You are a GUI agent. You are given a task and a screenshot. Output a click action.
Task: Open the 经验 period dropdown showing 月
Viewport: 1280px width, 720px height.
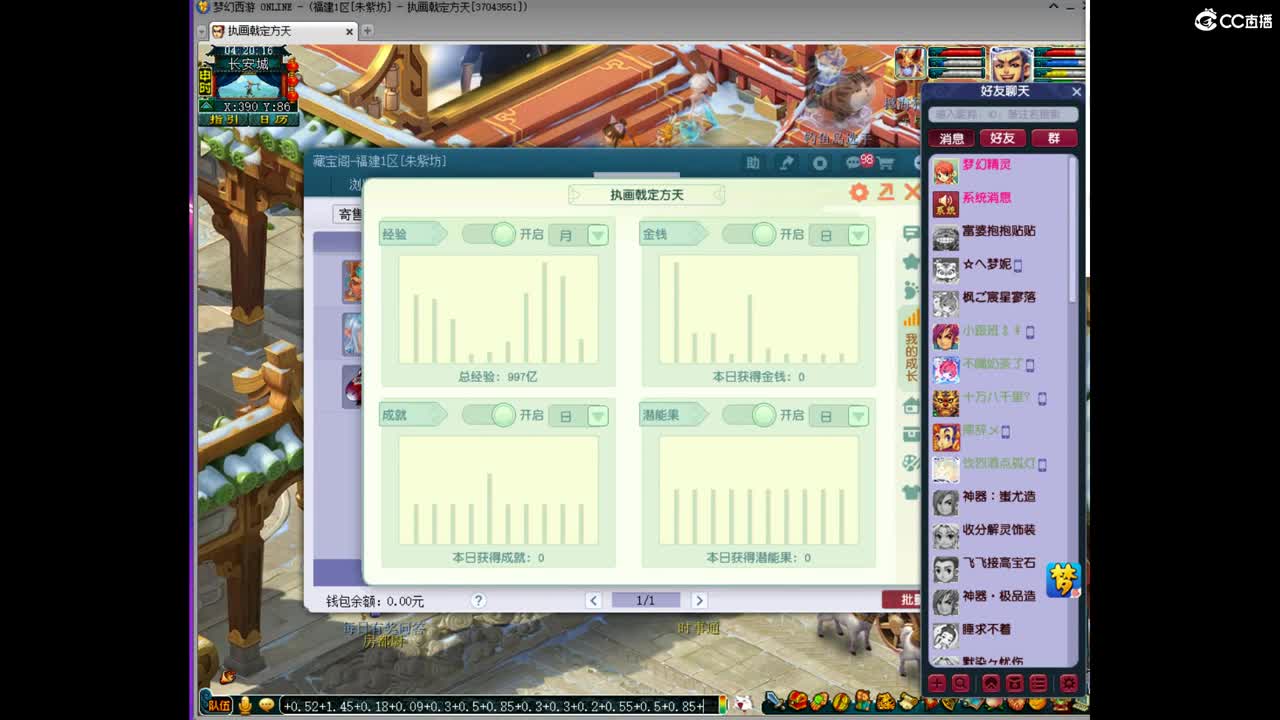pos(578,235)
